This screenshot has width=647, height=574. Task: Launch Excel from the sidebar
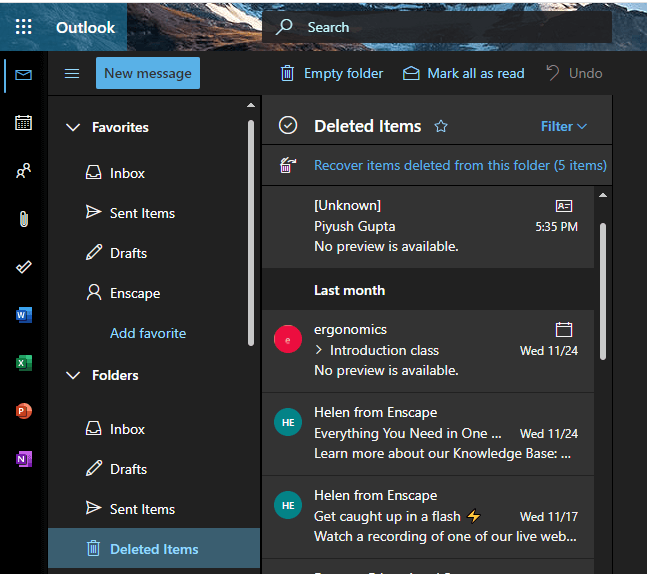coord(24,363)
